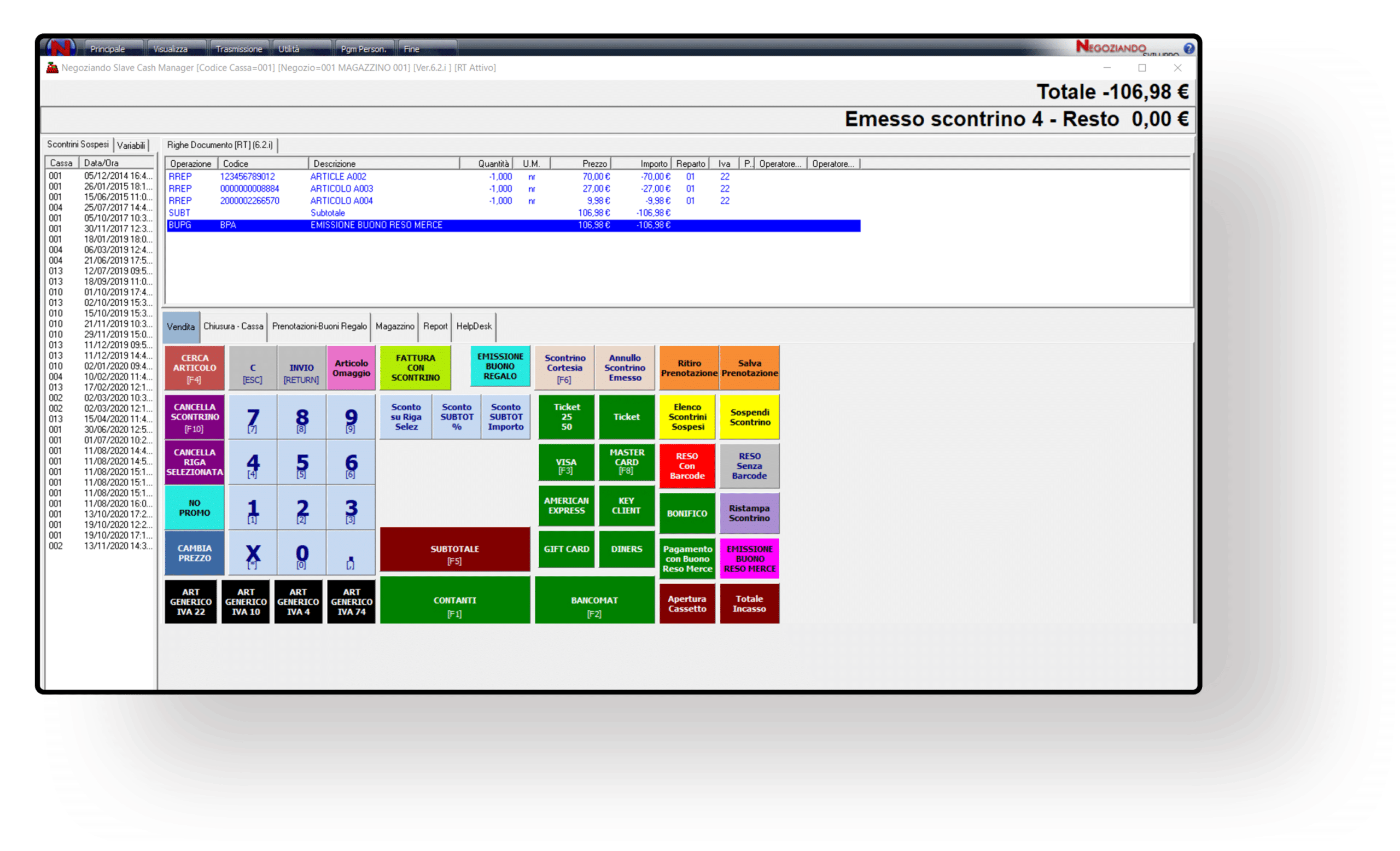Screen dimensions: 1400x851
Task: Click the INVIO [RETURN] key
Action: [301, 368]
